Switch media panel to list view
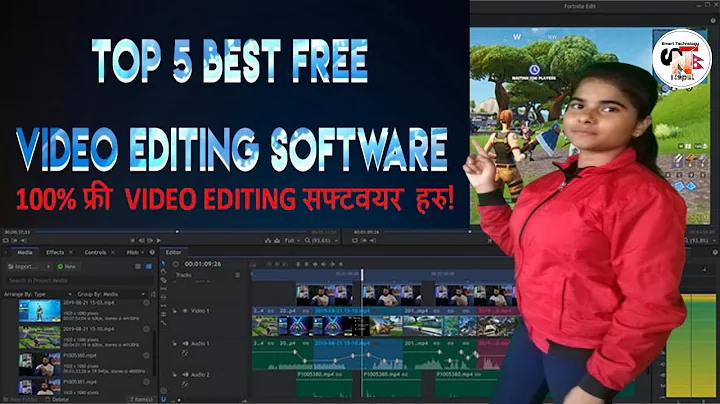720x404 pixels. (x=138, y=266)
